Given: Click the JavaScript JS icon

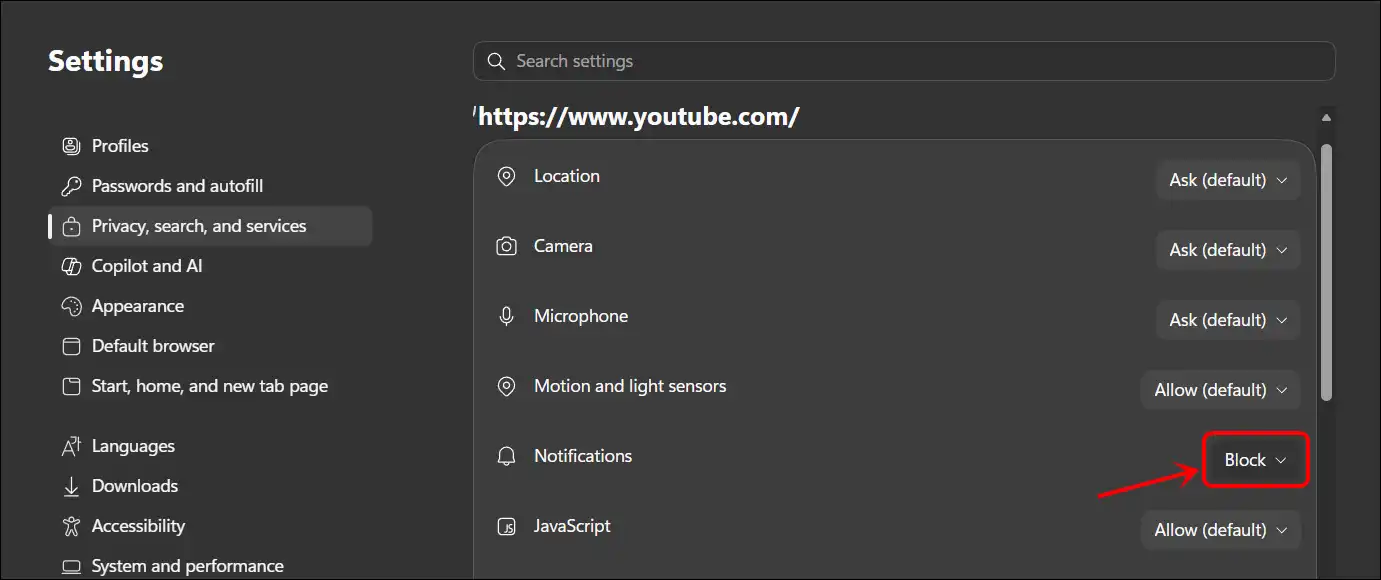Looking at the screenshot, I should pos(507,526).
